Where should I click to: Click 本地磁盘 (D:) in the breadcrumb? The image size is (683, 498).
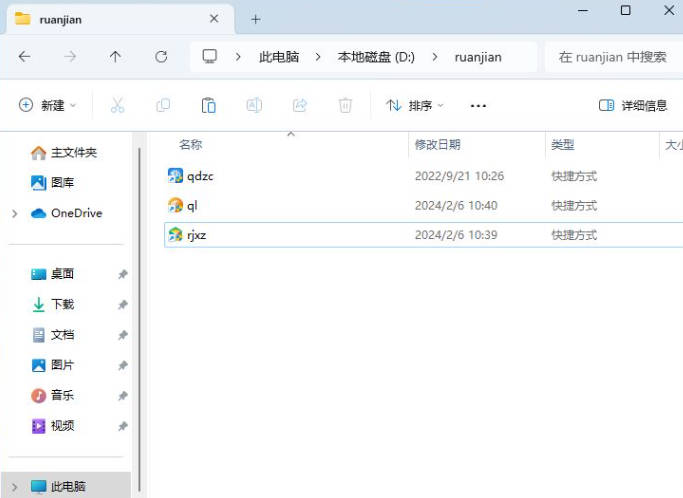tap(376, 57)
